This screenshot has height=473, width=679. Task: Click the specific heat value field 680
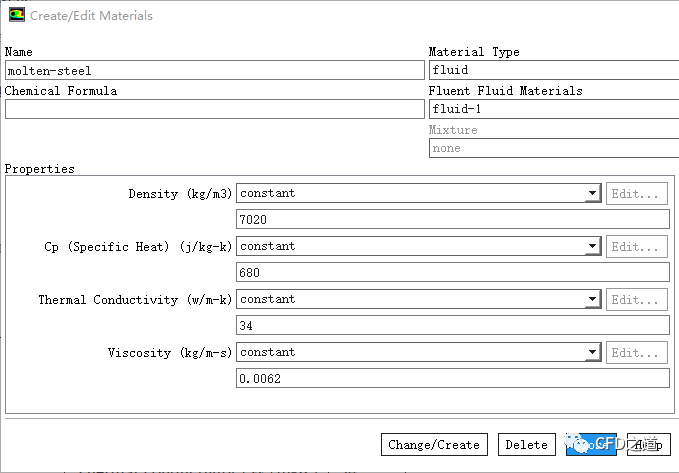[452, 273]
